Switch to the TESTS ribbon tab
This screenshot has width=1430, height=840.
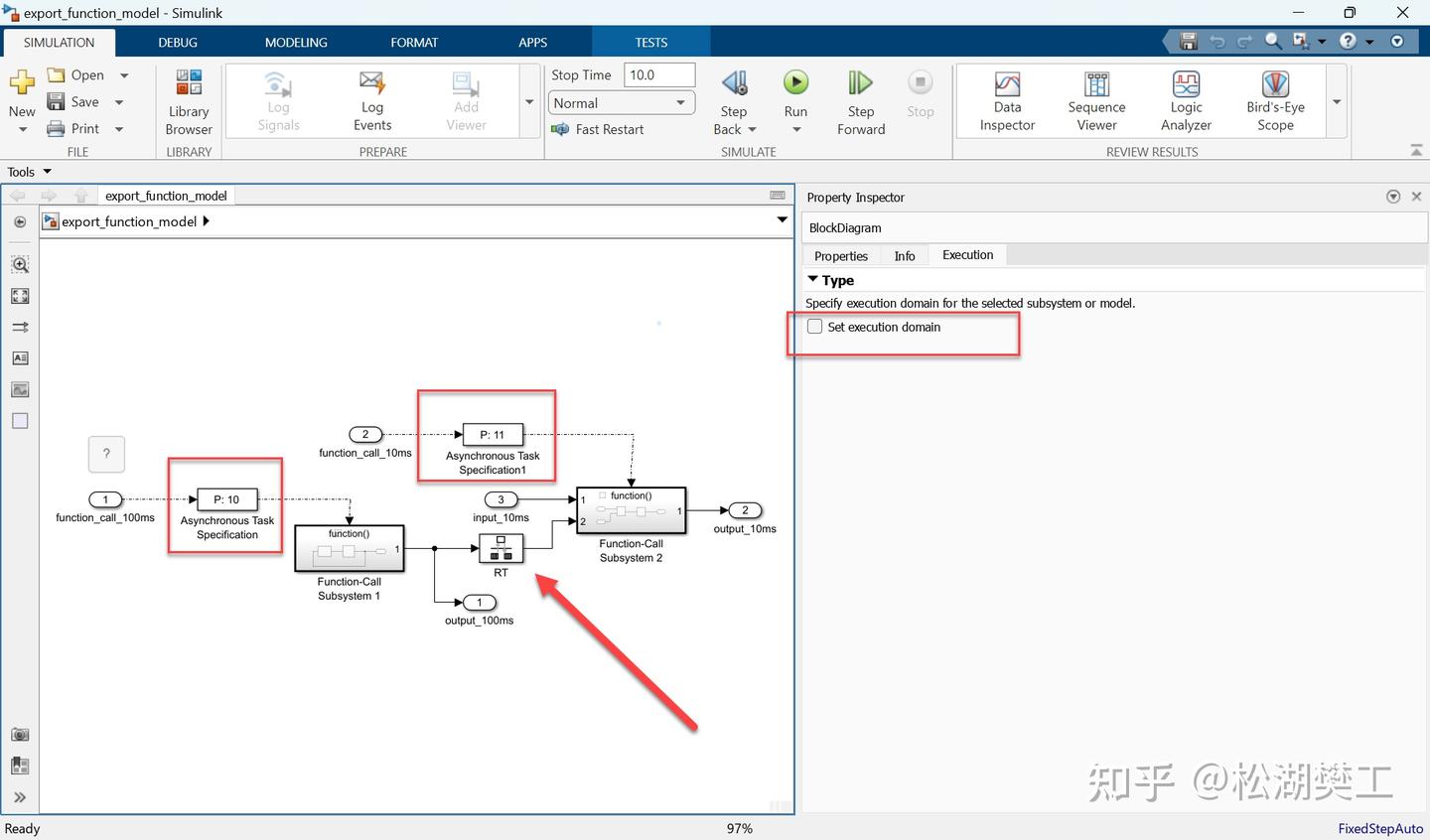click(651, 43)
